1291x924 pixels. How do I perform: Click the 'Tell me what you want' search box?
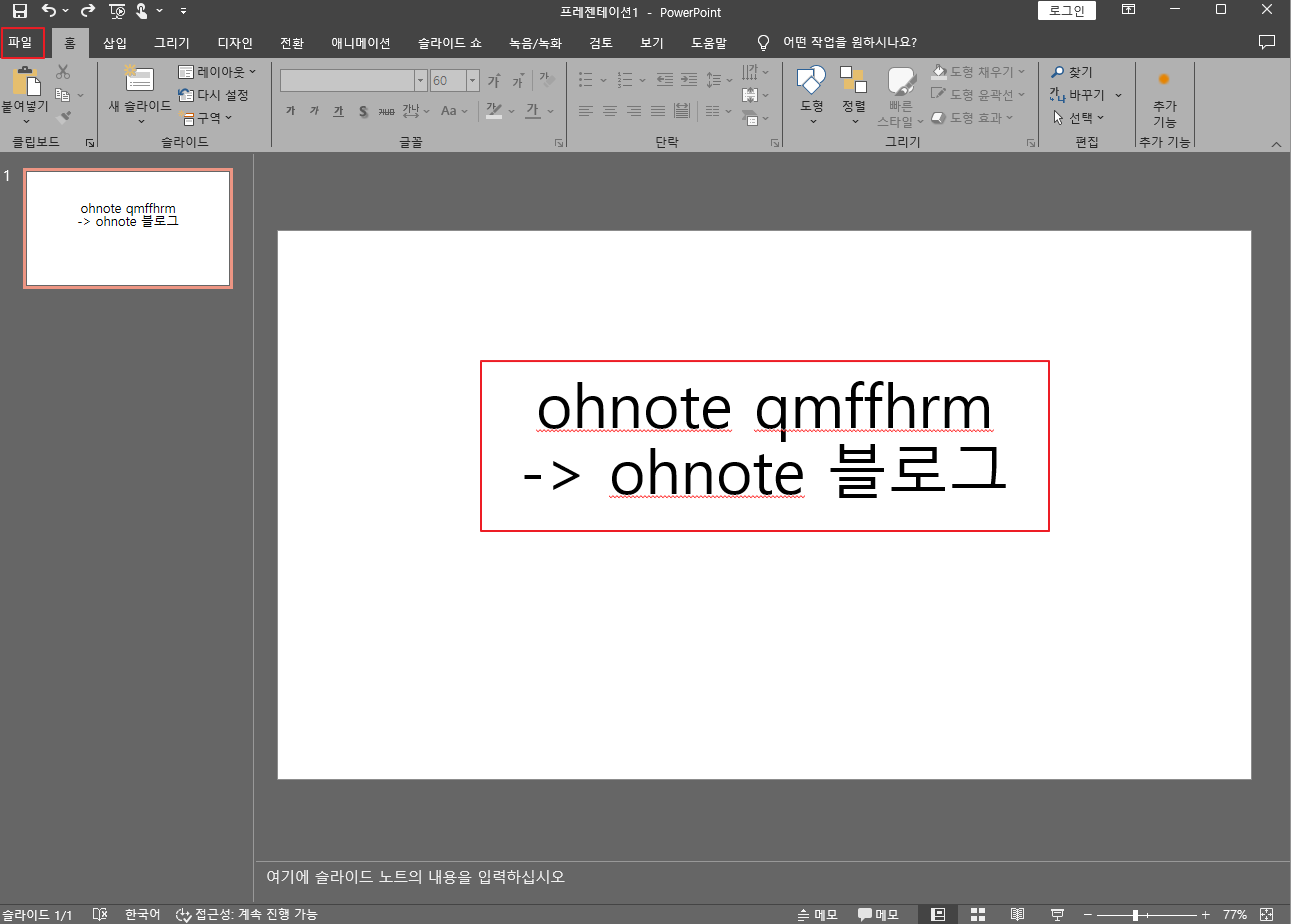837,42
